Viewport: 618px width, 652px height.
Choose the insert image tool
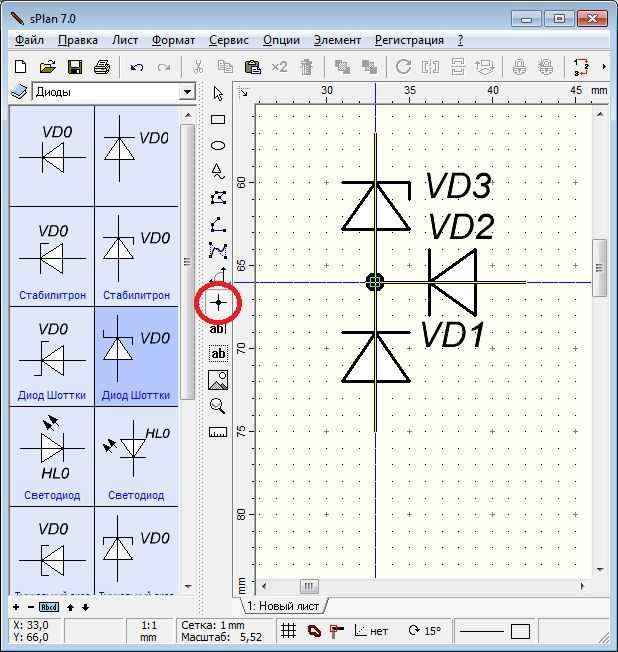(x=218, y=380)
